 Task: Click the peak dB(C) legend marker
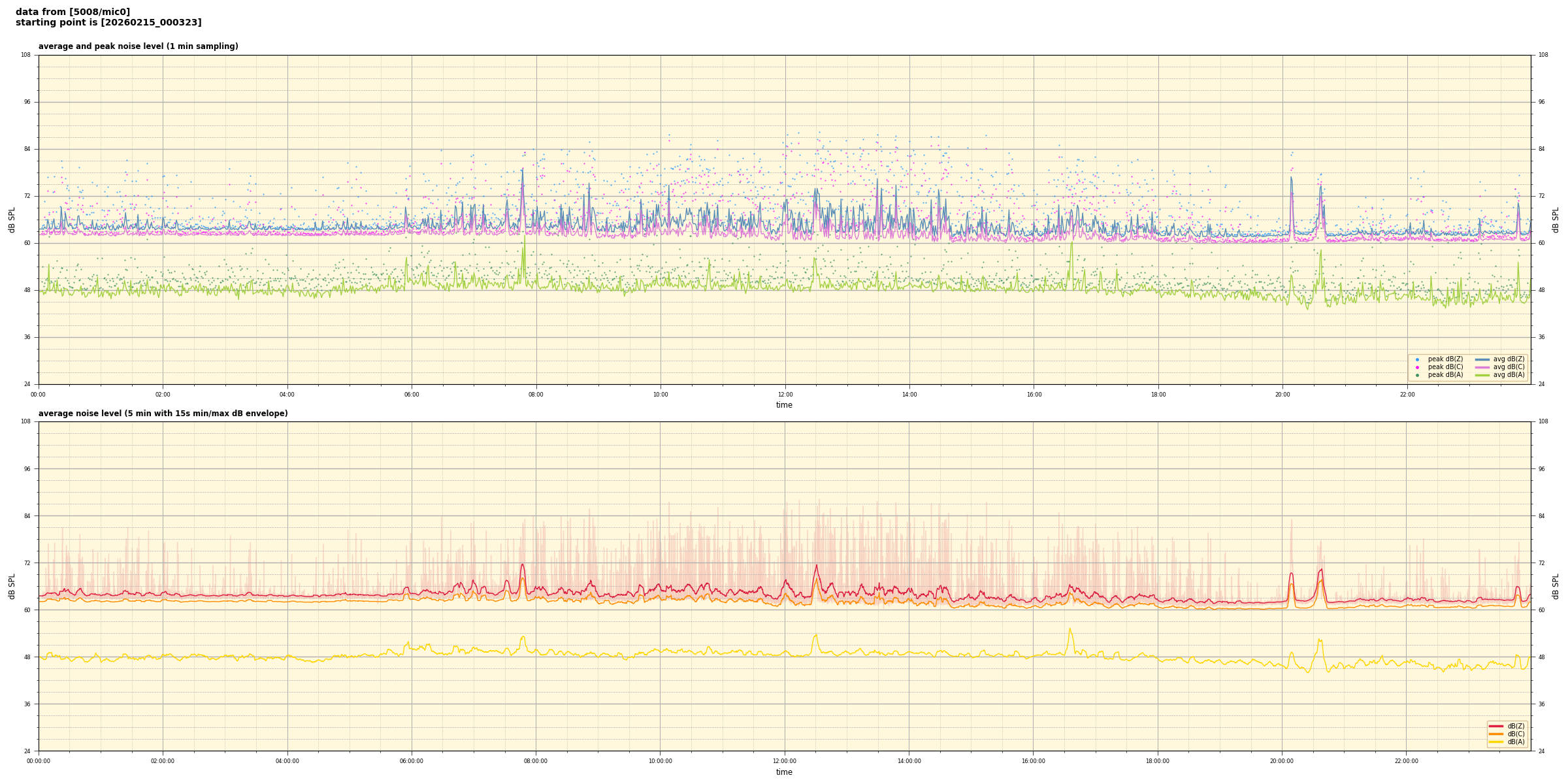(x=1417, y=367)
